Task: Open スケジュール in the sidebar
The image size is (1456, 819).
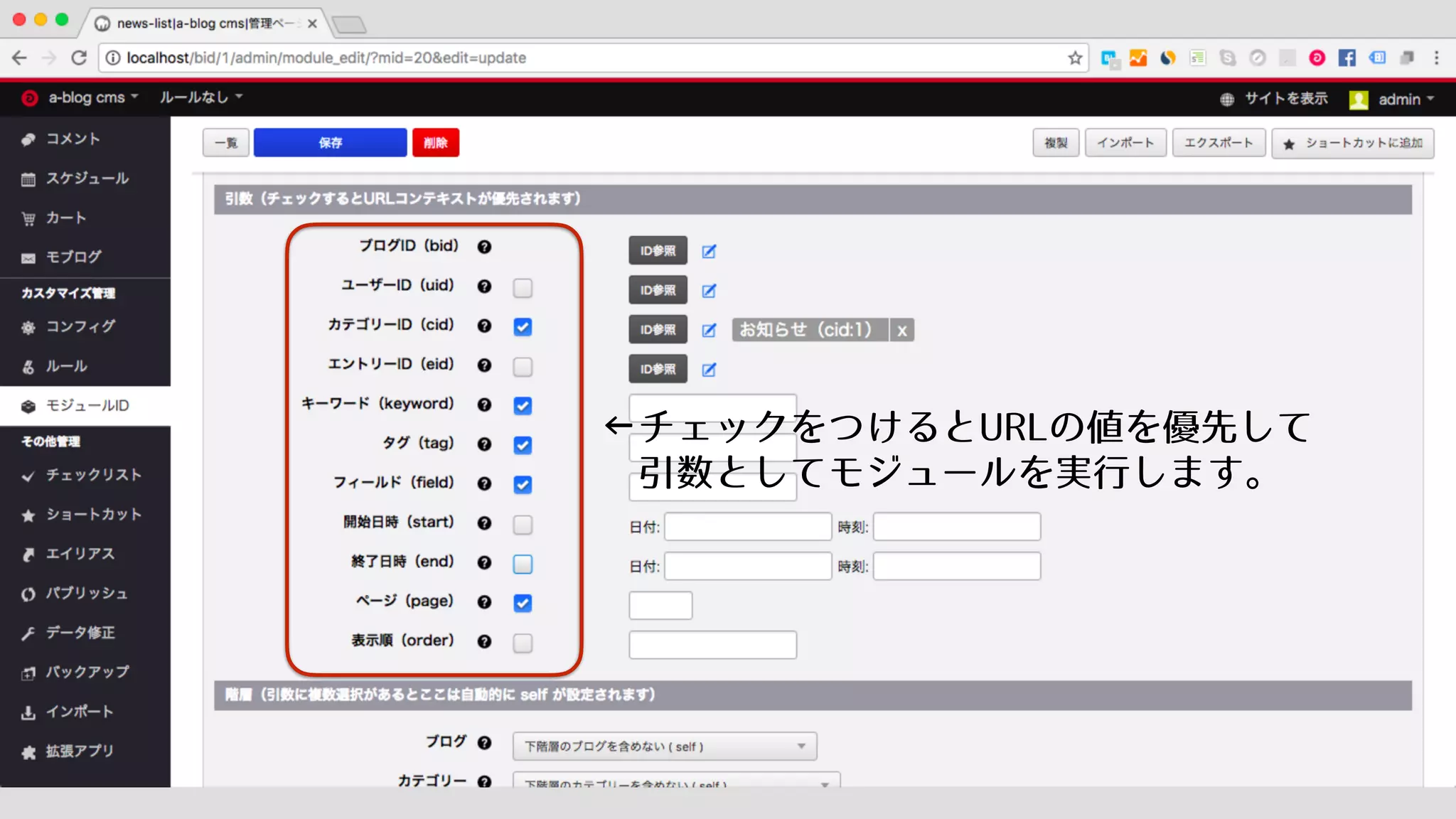Action: [85, 178]
